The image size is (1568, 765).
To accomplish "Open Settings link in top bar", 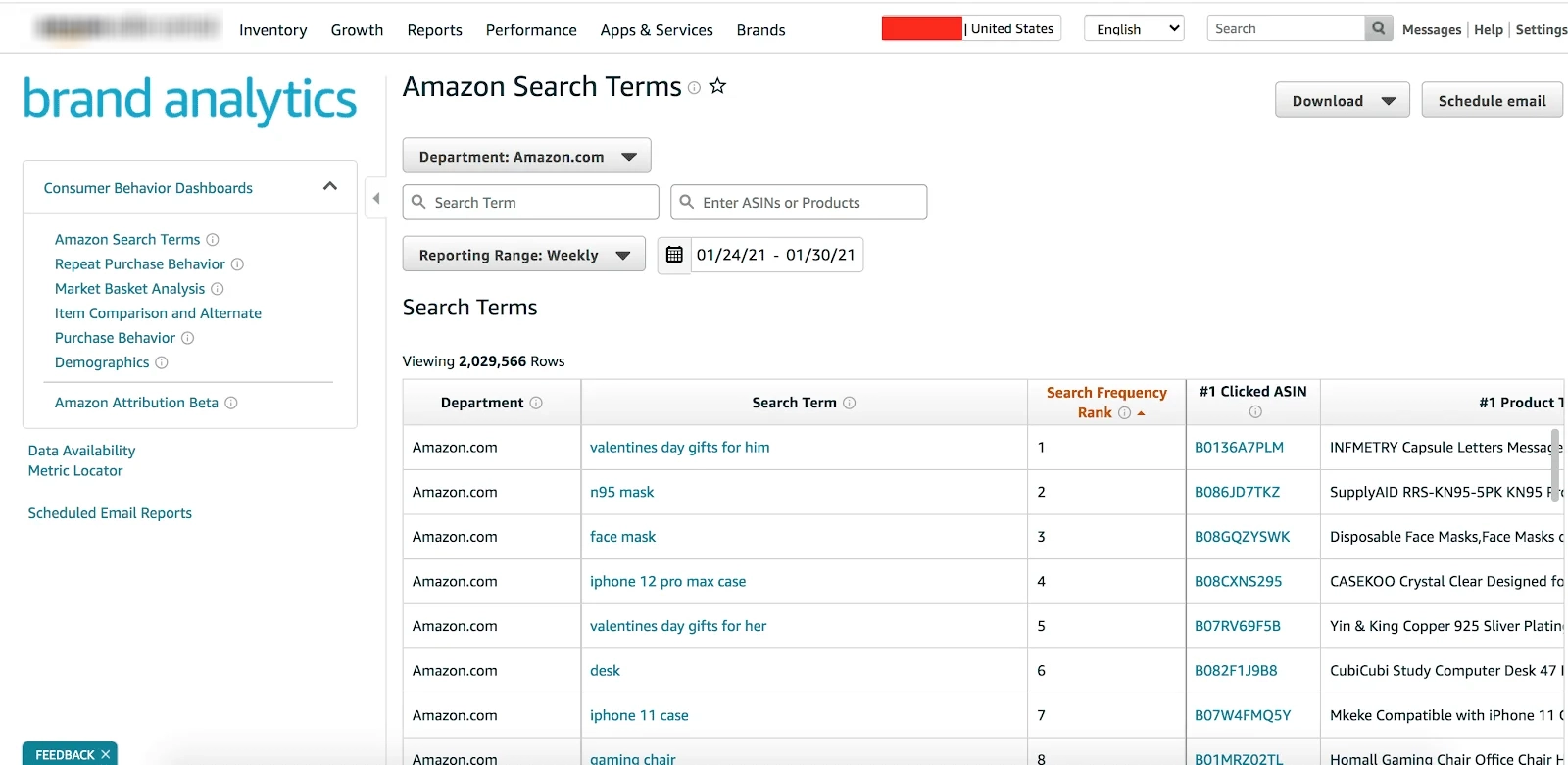I will click(x=1542, y=29).
